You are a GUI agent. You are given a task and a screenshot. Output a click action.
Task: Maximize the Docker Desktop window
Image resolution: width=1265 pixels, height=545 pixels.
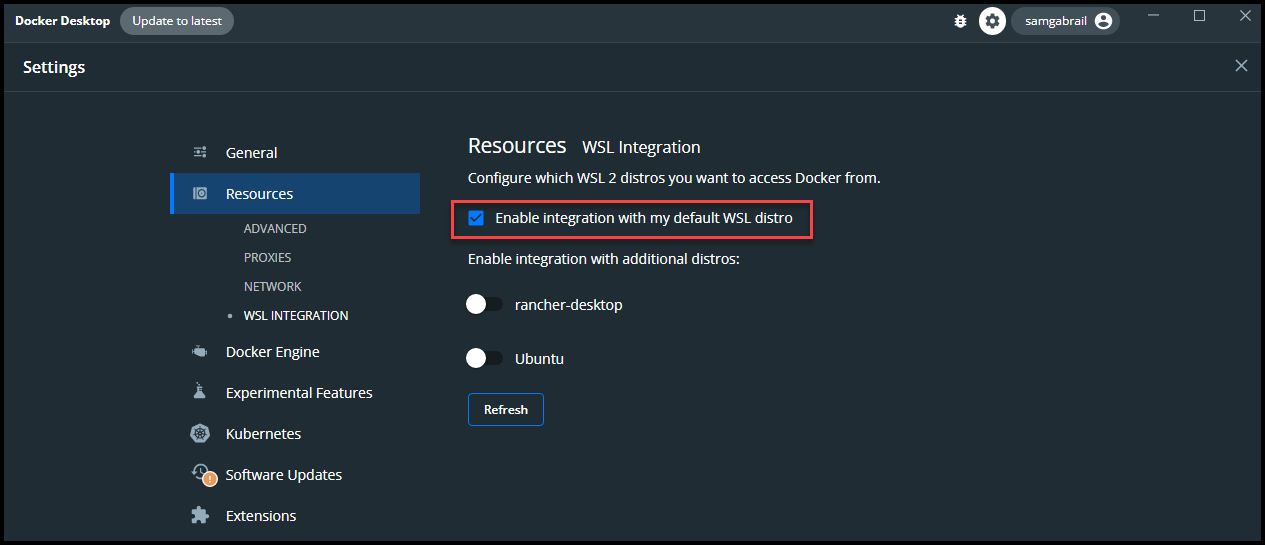pos(1200,16)
